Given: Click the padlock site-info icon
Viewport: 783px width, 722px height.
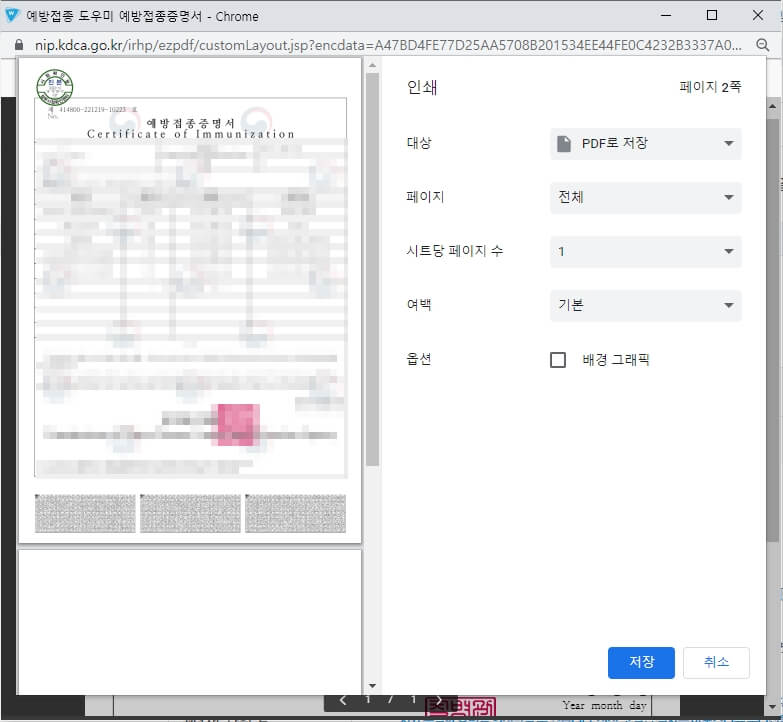Looking at the screenshot, I should click(19, 45).
